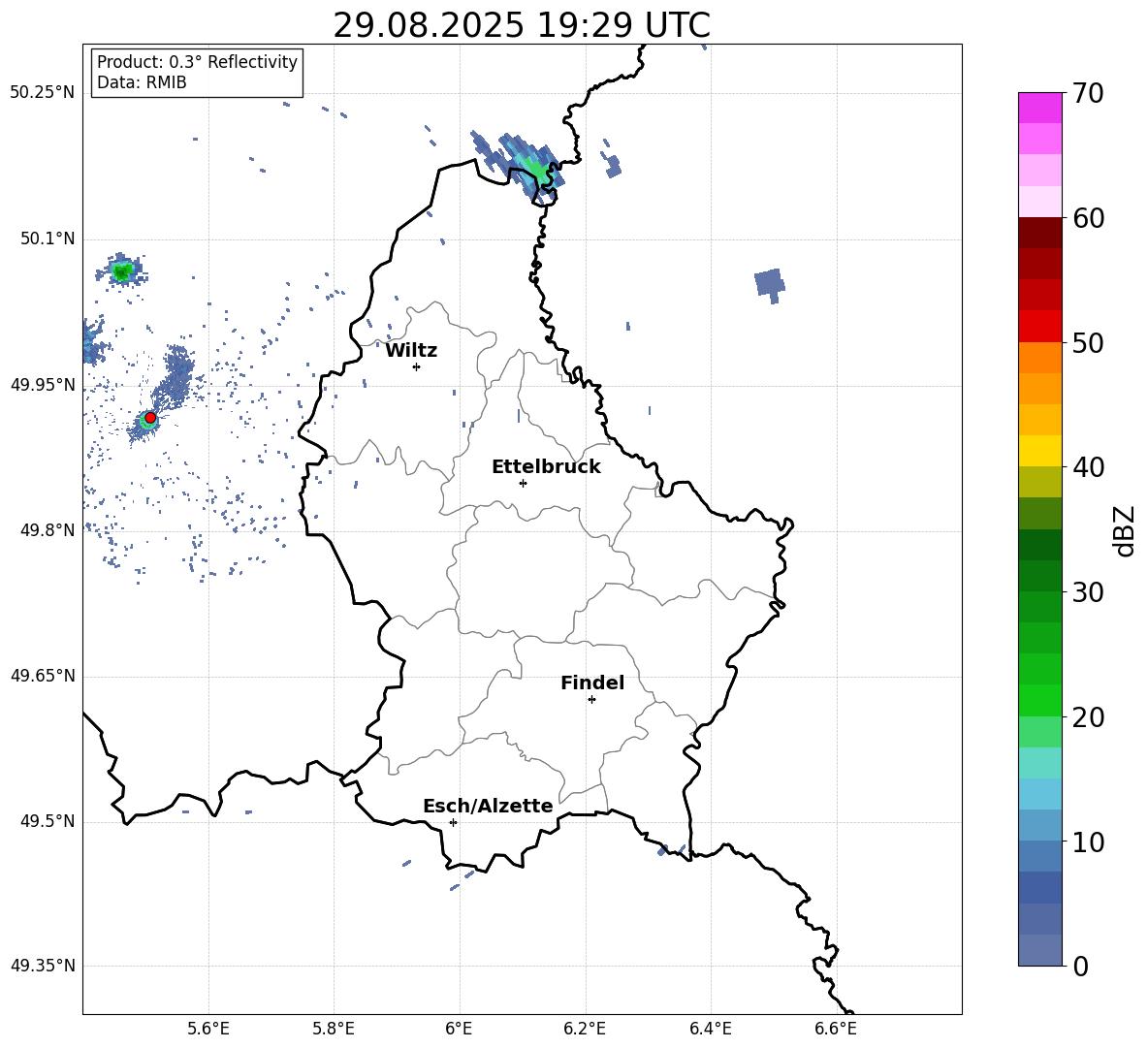Click the 49.35°N latitude label
Image resolution: width=1148 pixels, height=1048 pixels.
43,966
